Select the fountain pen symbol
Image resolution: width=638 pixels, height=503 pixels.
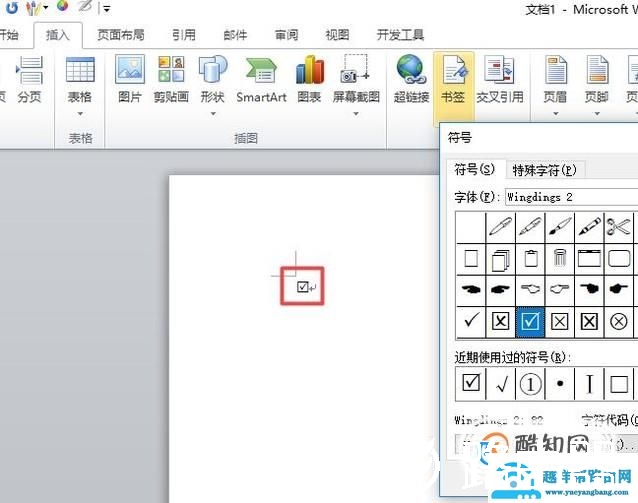tap(530, 227)
